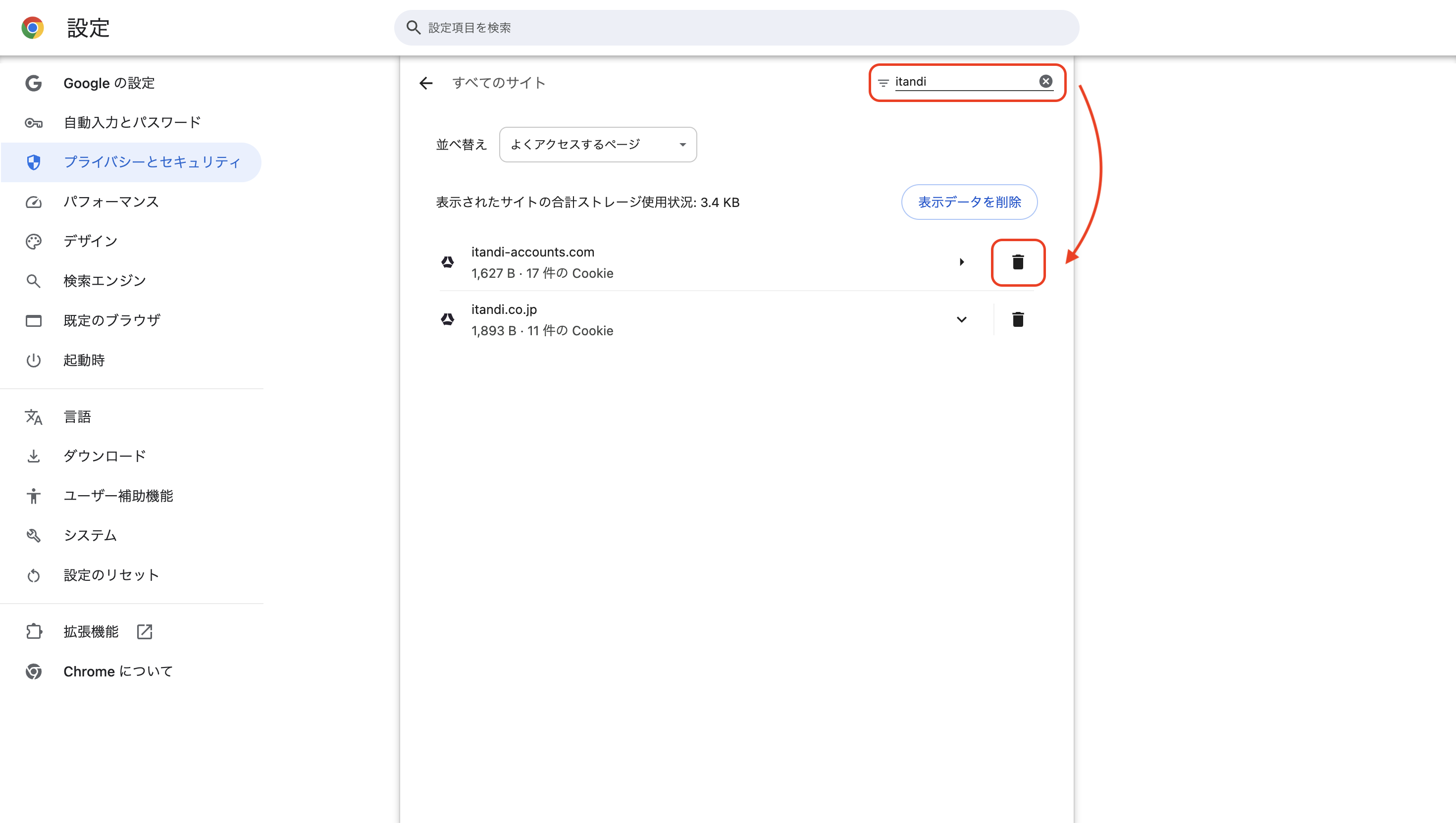This screenshot has width=1456, height=823.
Task: Click the power icon beside 起動時
Action: [x=33, y=360]
